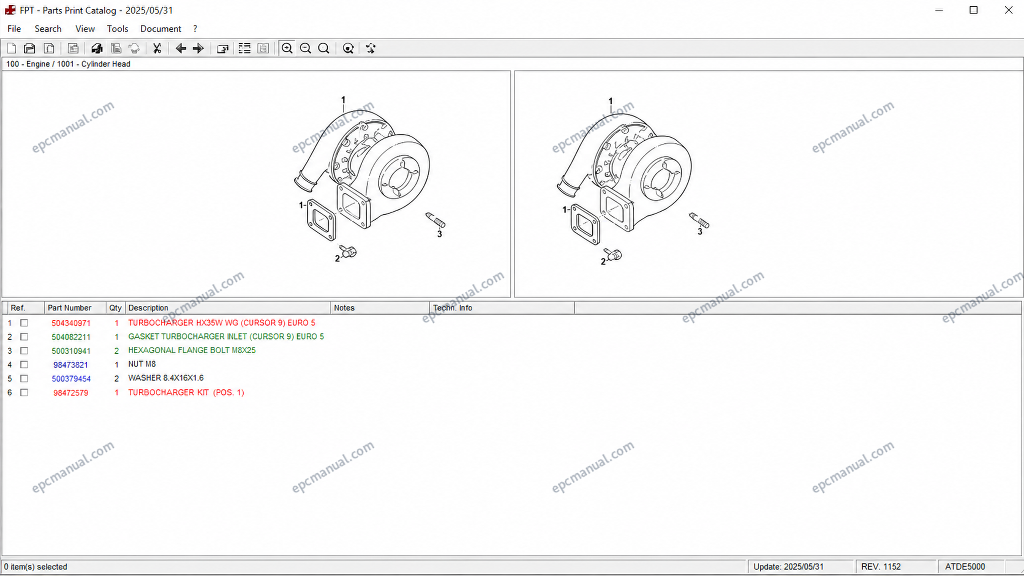Sort by the Qty column header
Image resolution: width=1024 pixels, height=576 pixels.
tap(116, 308)
